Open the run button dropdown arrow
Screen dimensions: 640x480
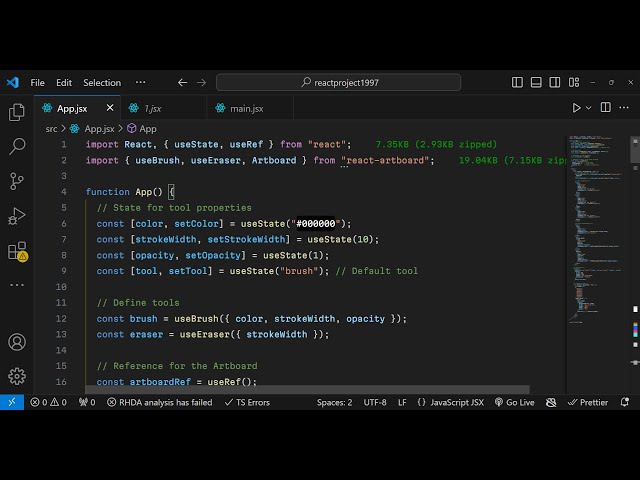(589, 108)
